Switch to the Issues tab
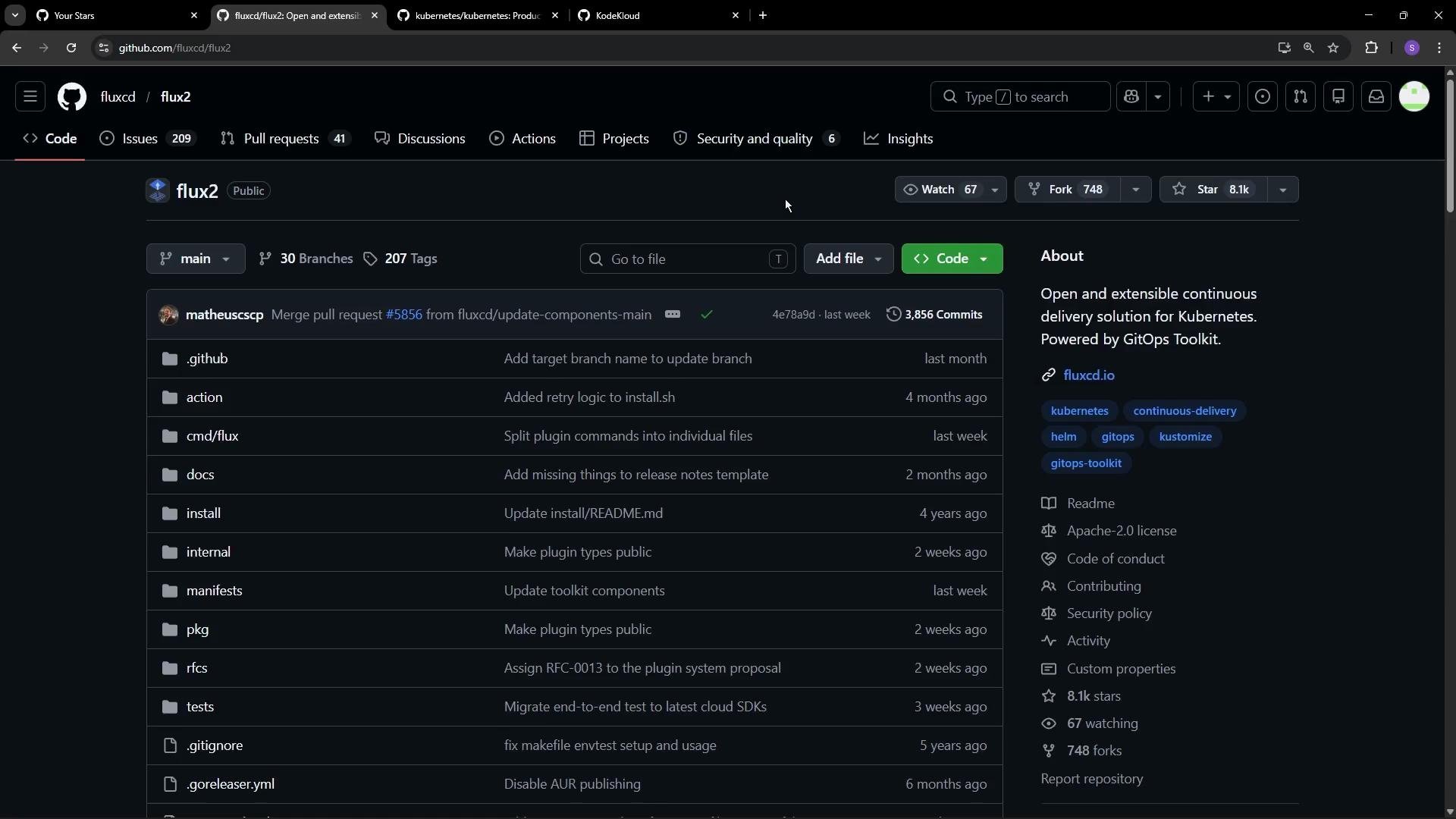The width and height of the screenshot is (1456, 819). pyautogui.click(x=148, y=139)
